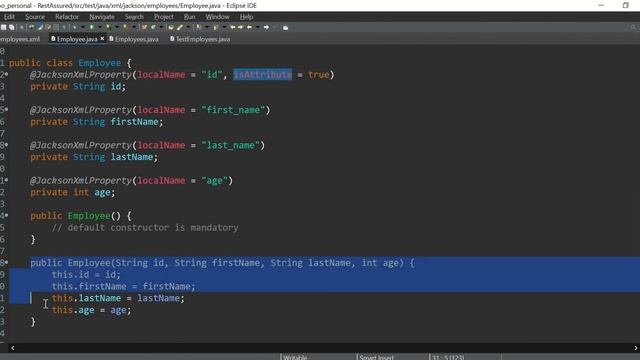Image resolution: width=640 pixels, height=360 pixels.
Task: Click the "last_name" string literal
Action: click(231, 145)
